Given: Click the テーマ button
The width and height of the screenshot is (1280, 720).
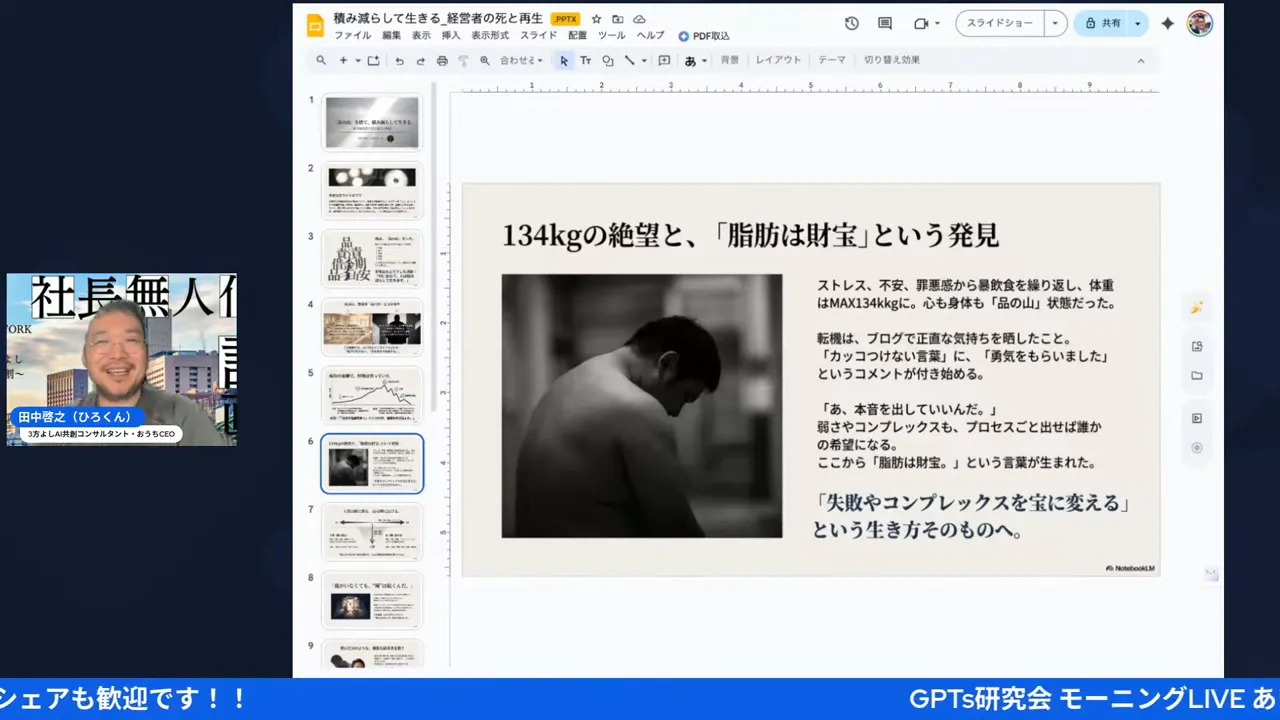Looking at the screenshot, I should tap(831, 60).
